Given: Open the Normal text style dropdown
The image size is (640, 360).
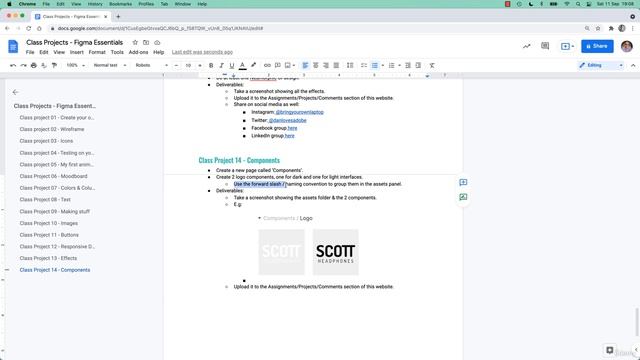Looking at the screenshot, I should (x=109, y=65).
